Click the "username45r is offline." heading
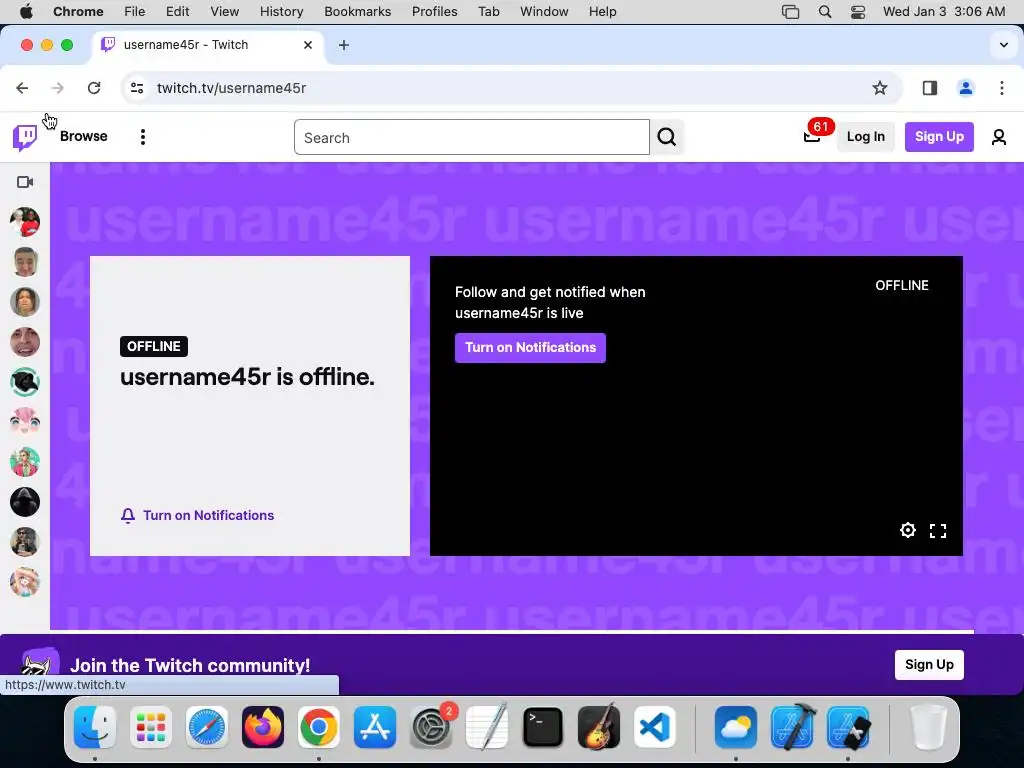Image resolution: width=1024 pixels, height=768 pixels. tap(248, 377)
